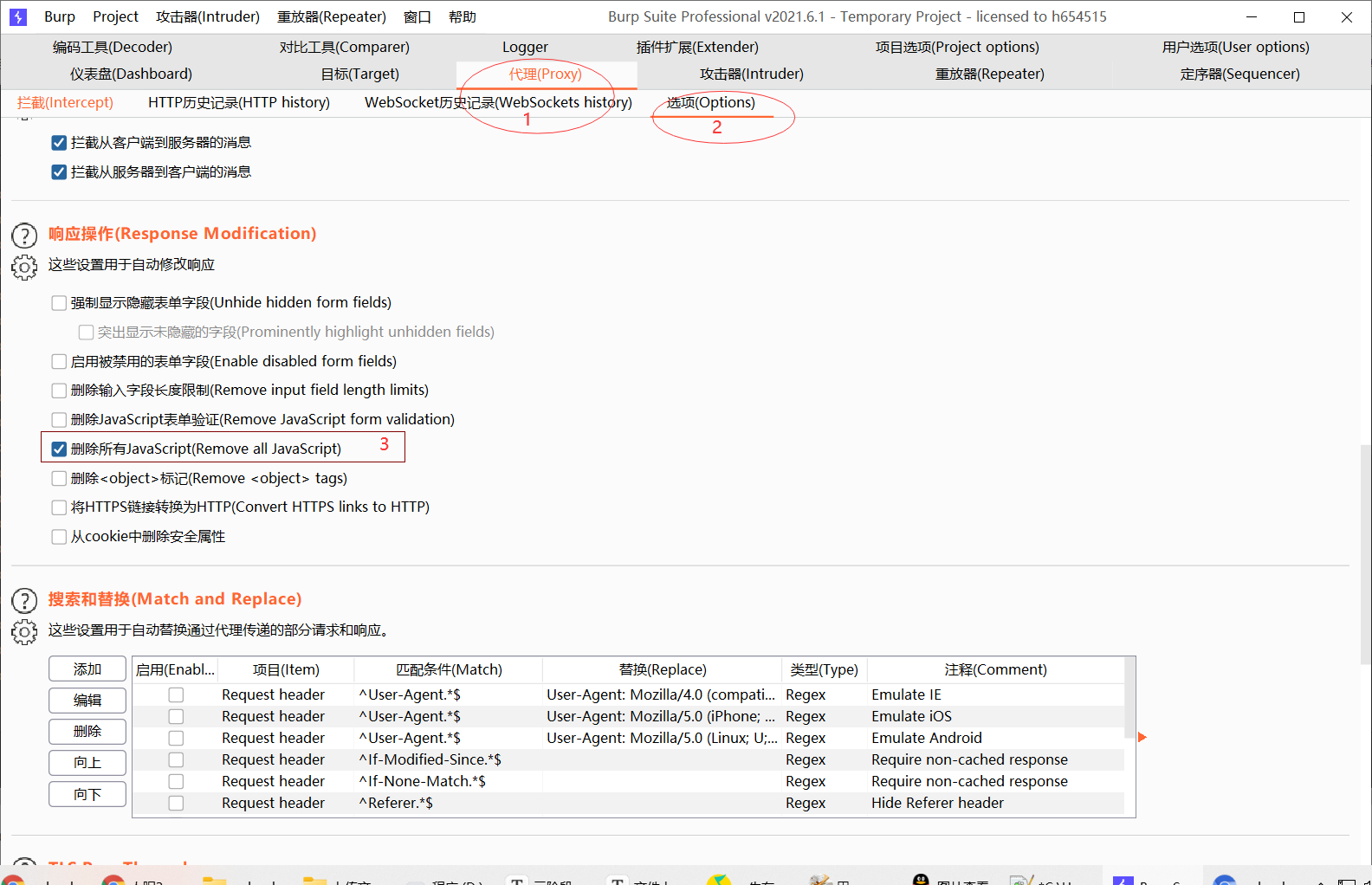Enable the Emulate iOS rule checkbox
Image resolution: width=1372 pixels, height=885 pixels.
[x=176, y=716]
